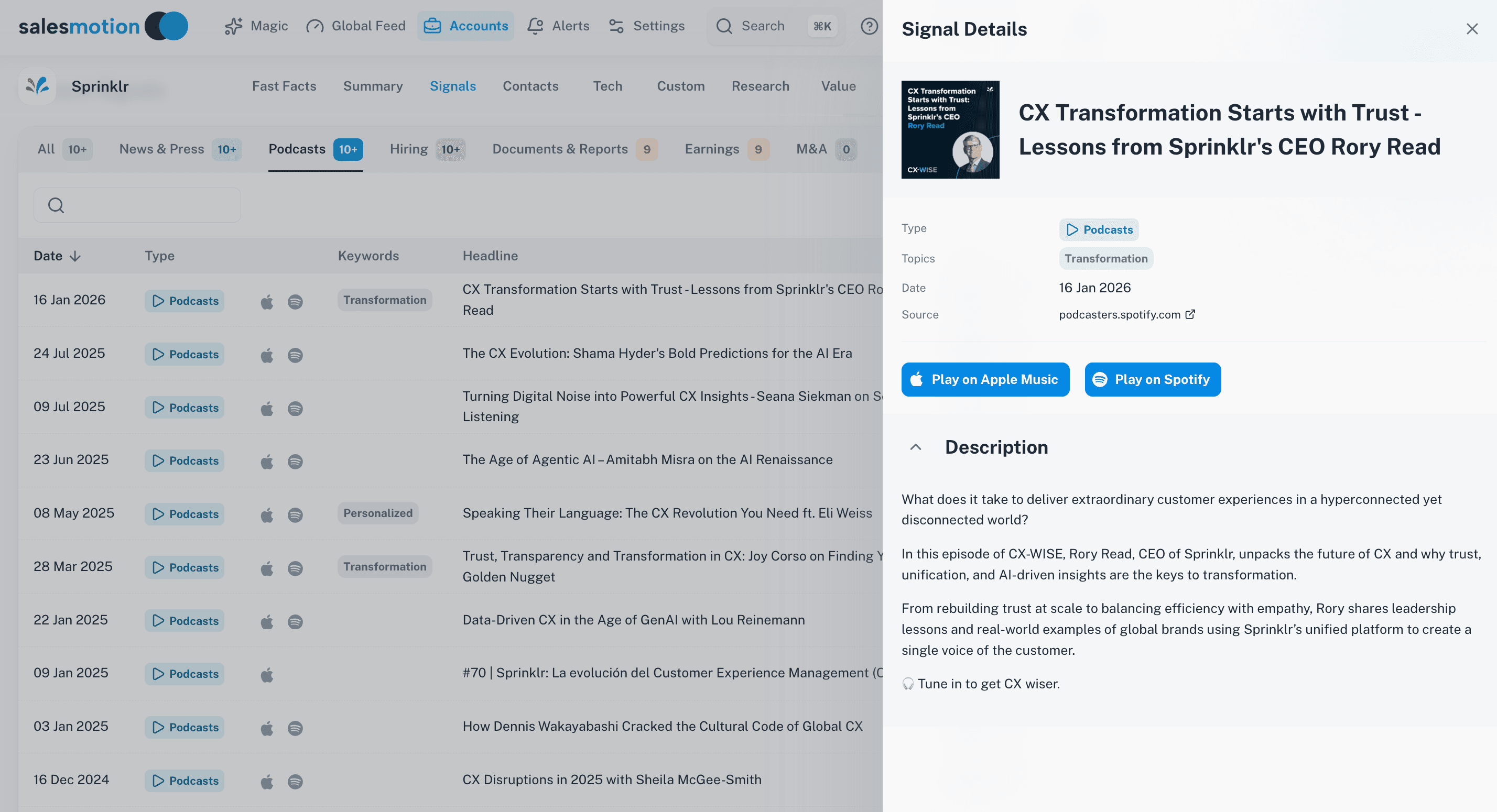Click the Sprinklr company logo
Image resolution: width=1497 pixels, height=812 pixels.
37,86
